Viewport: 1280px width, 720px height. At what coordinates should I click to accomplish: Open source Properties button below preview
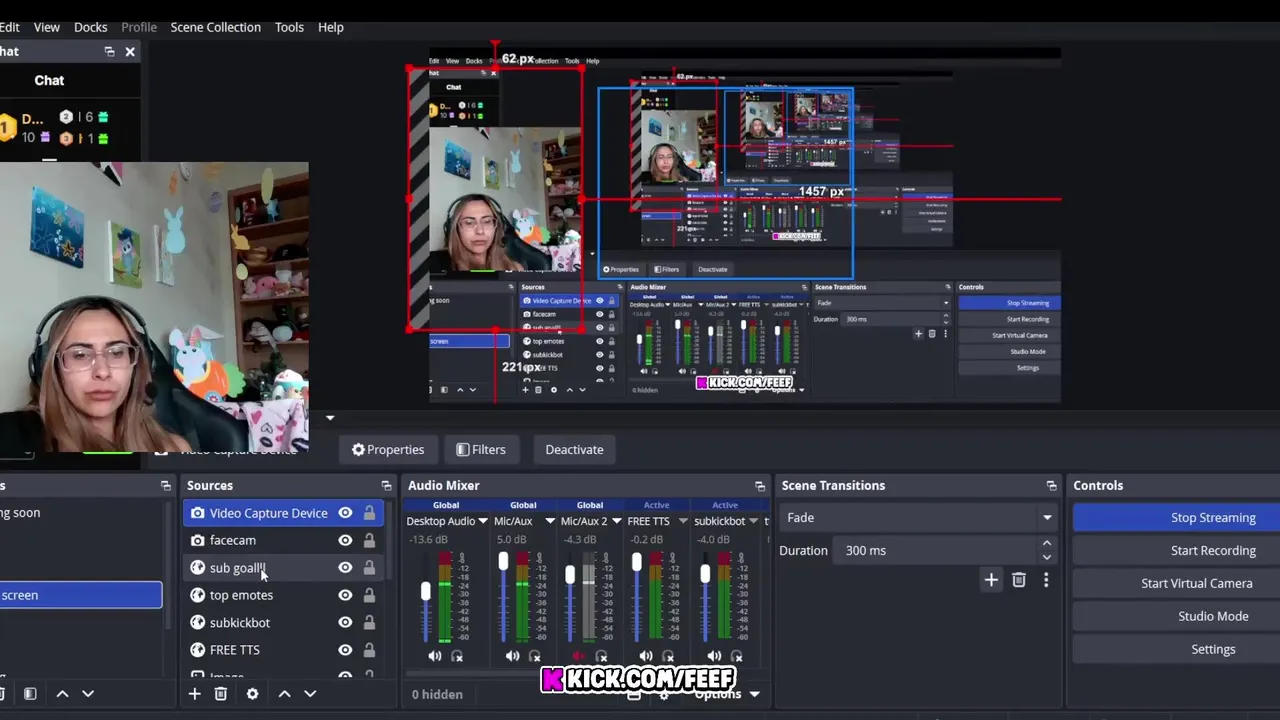388,450
